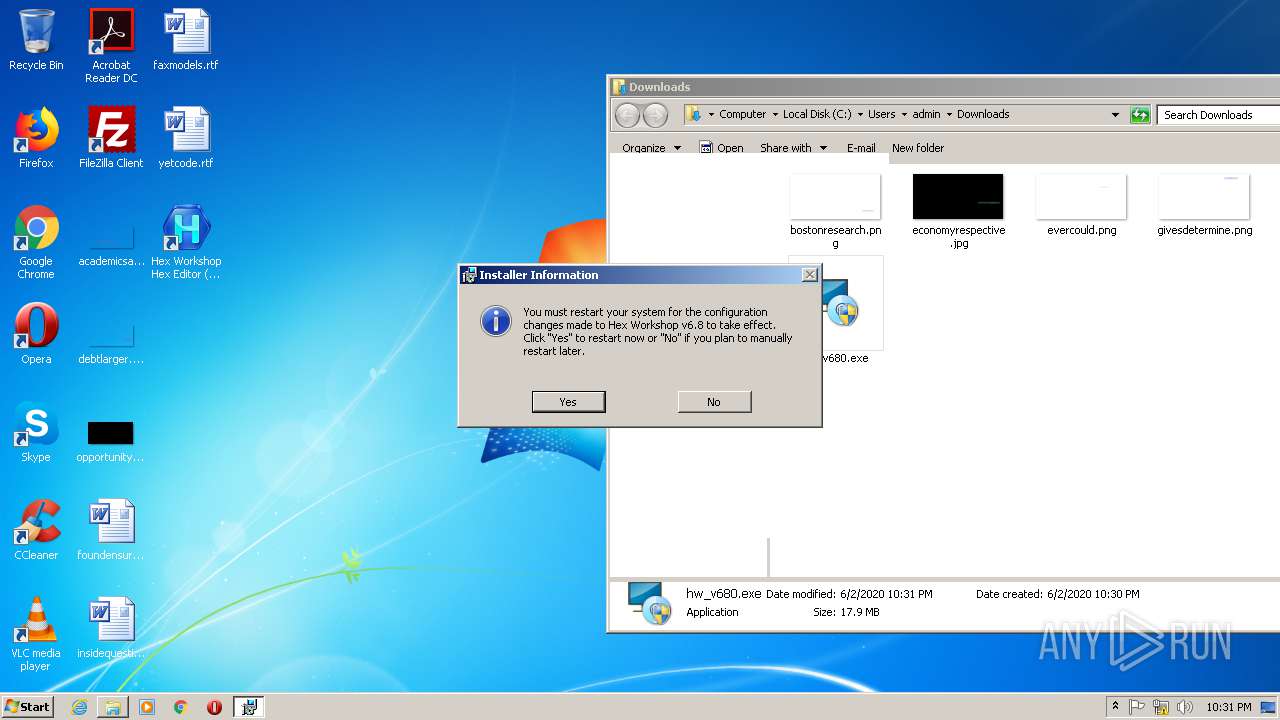Select evercould.png thumbnail
Viewport: 1280px width, 720px height.
1081,205
